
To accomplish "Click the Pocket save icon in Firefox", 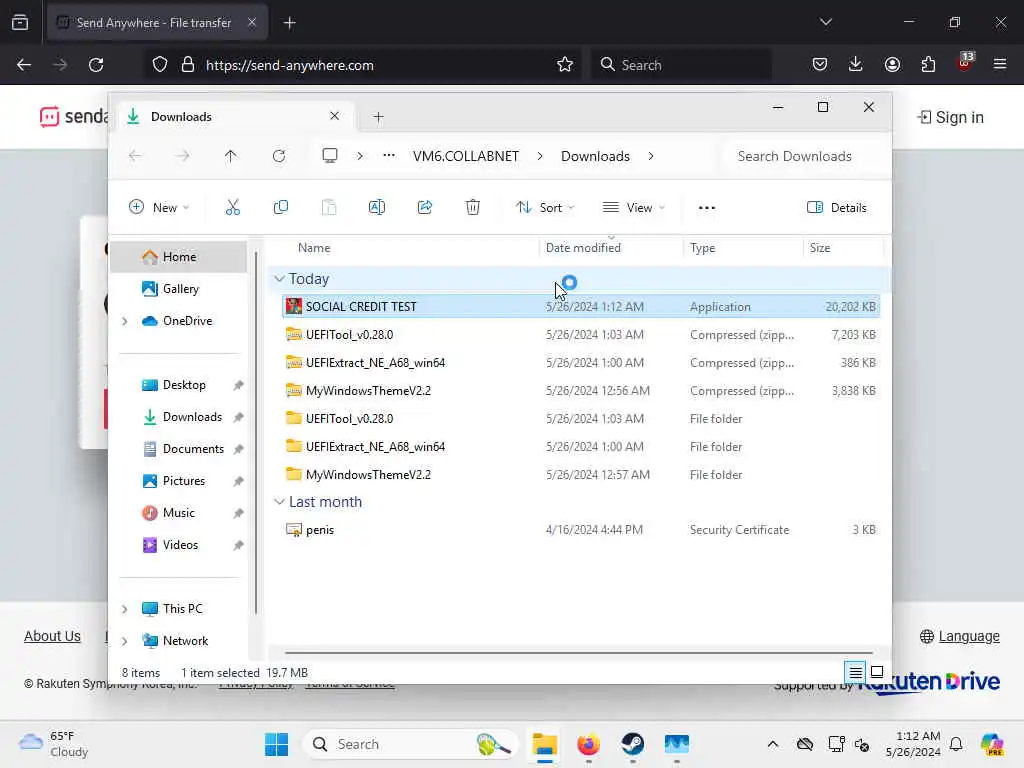I will (x=820, y=65).
